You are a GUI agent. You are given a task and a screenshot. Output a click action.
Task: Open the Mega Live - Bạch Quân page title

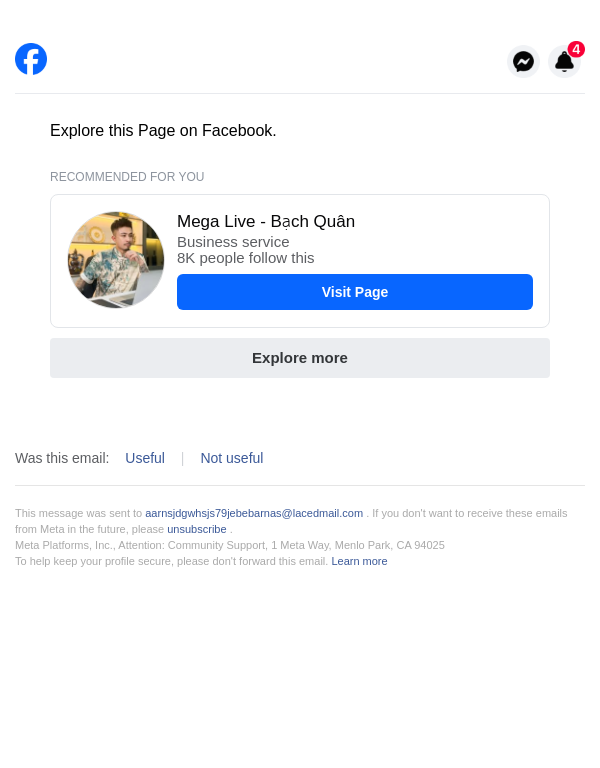(266, 222)
